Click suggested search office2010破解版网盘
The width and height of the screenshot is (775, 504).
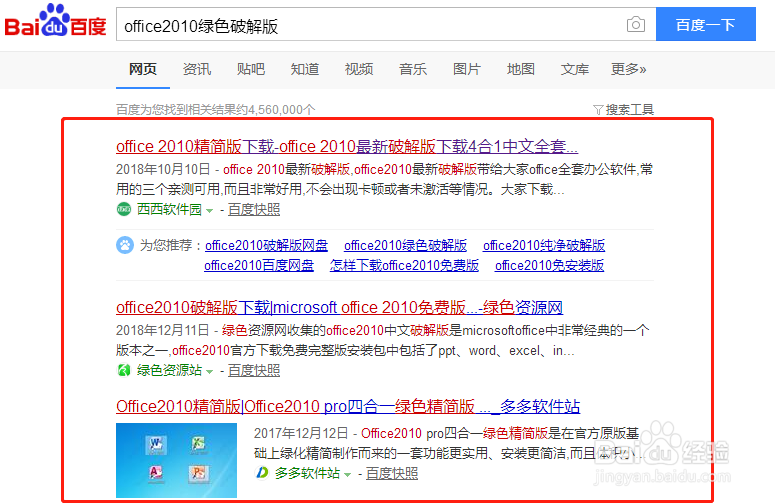point(266,245)
